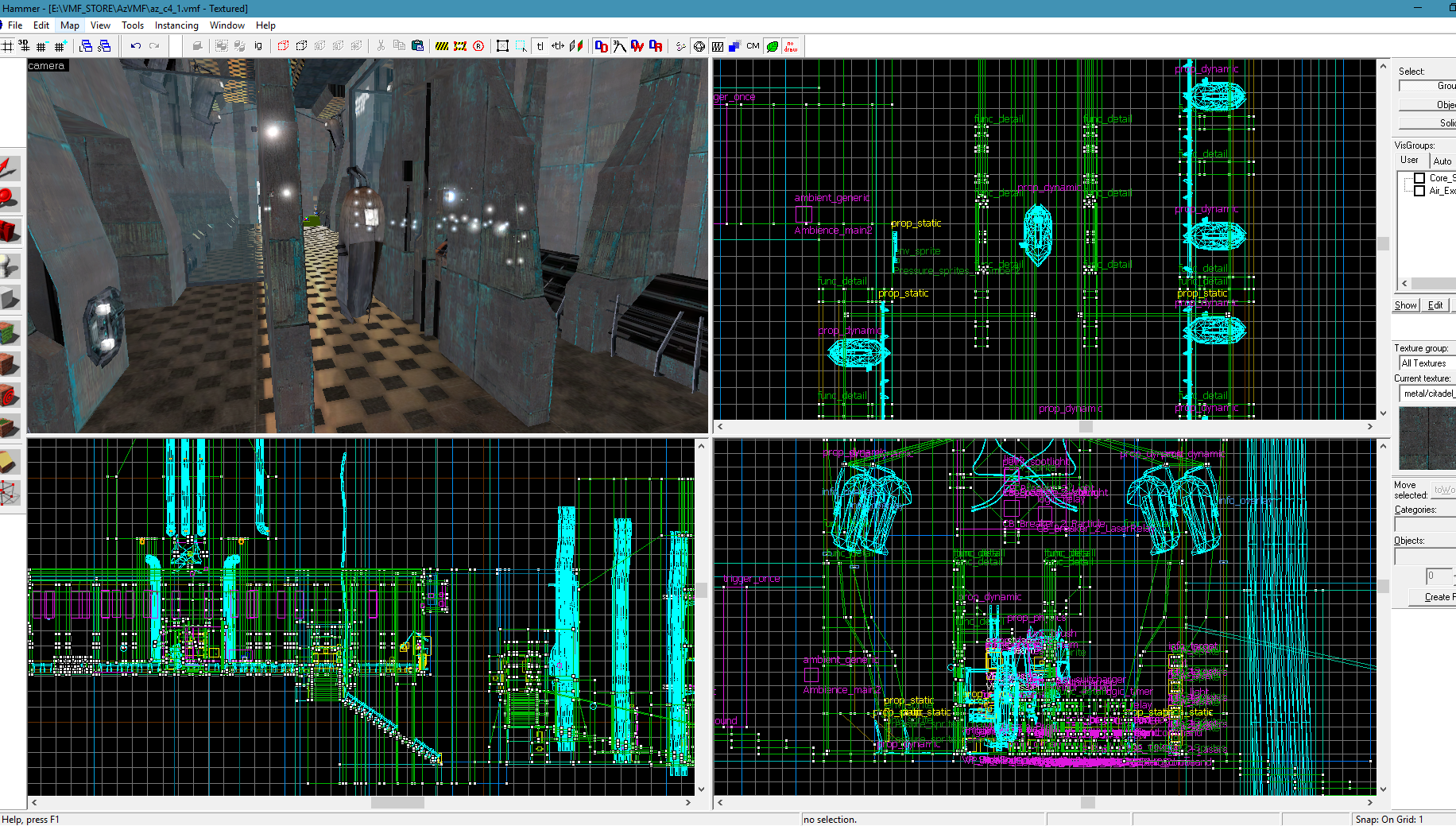The image size is (1456, 826).
Task: Undo the last action
Action: tap(136, 46)
